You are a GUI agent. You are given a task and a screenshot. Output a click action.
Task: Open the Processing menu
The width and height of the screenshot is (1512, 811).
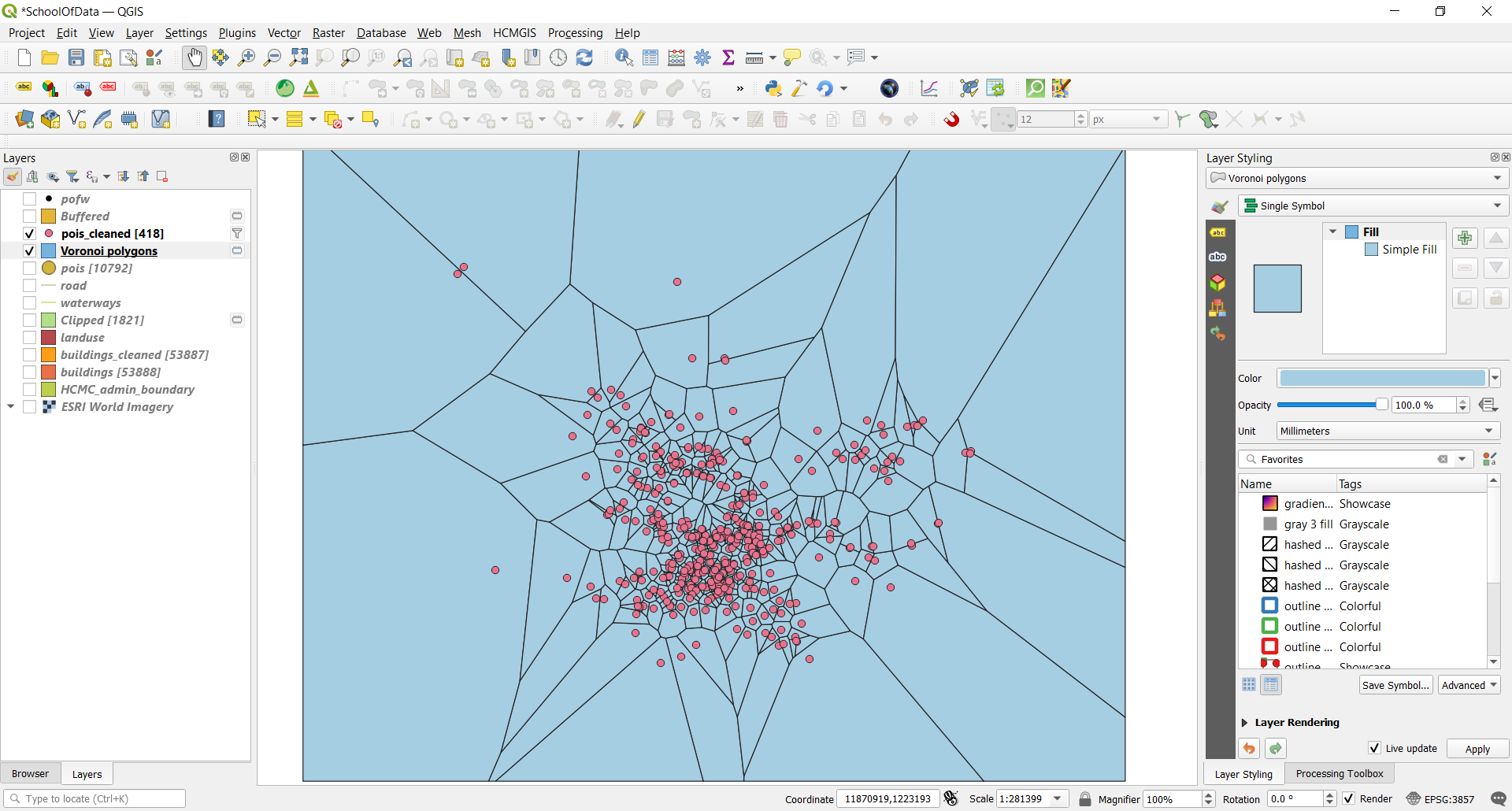(x=575, y=33)
